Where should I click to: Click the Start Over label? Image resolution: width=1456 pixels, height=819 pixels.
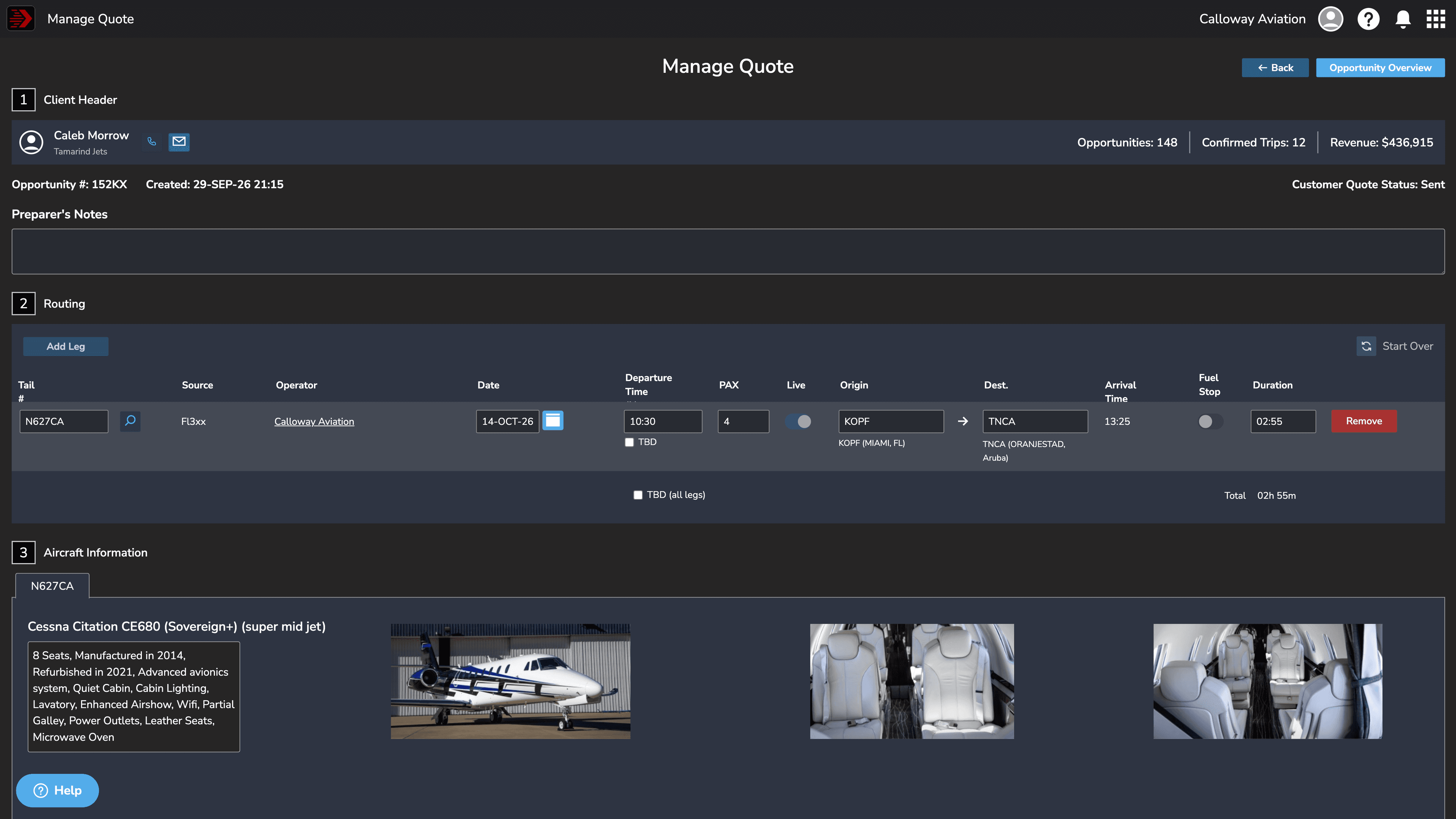[x=1407, y=346]
